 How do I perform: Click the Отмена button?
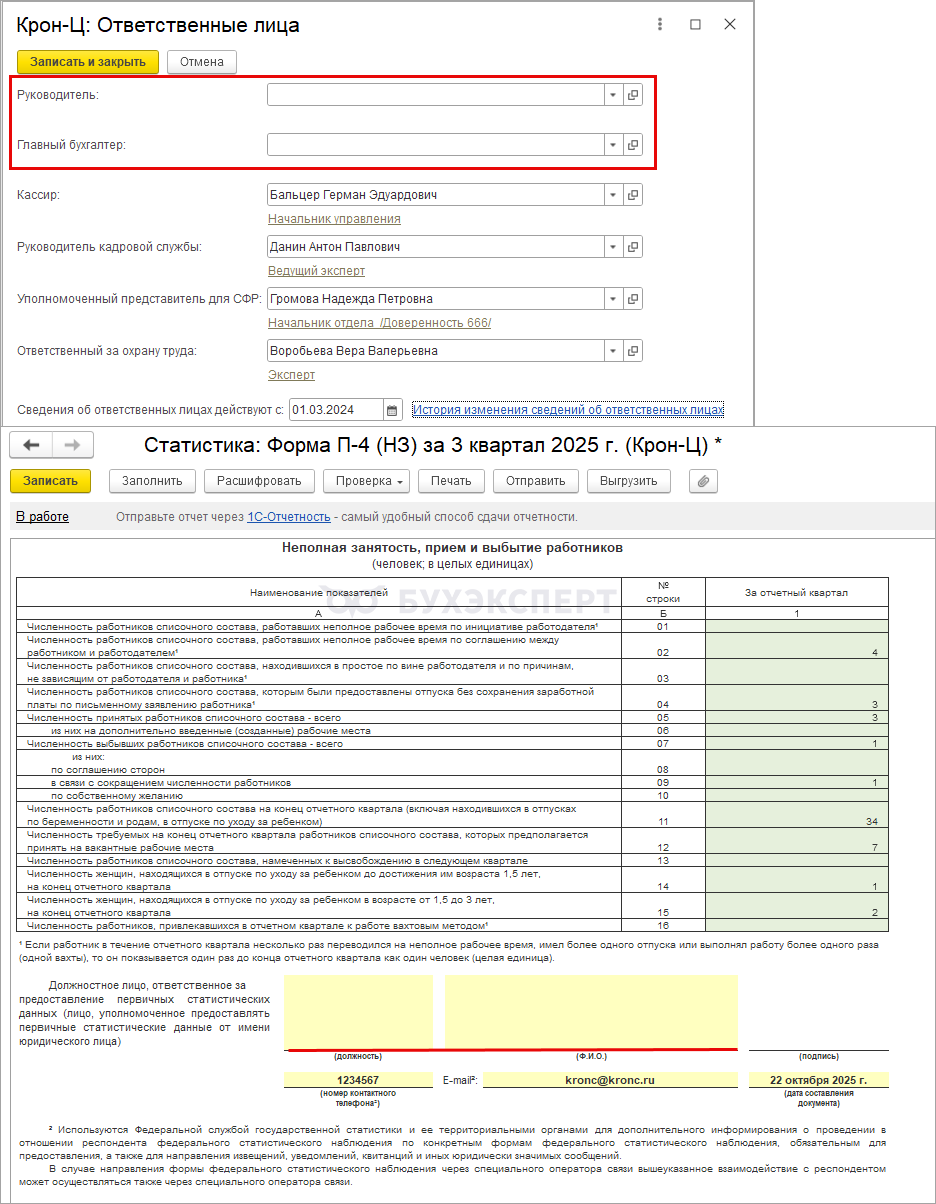point(202,62)
